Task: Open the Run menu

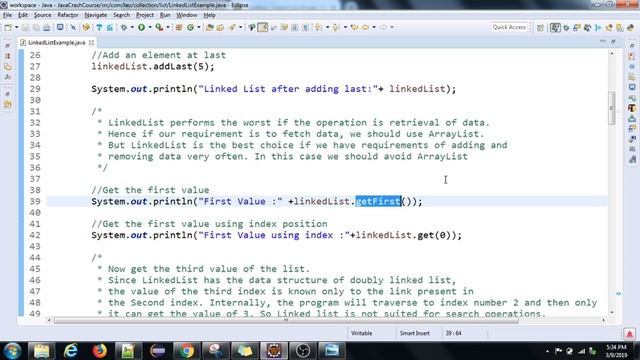Action: point(165,15)
